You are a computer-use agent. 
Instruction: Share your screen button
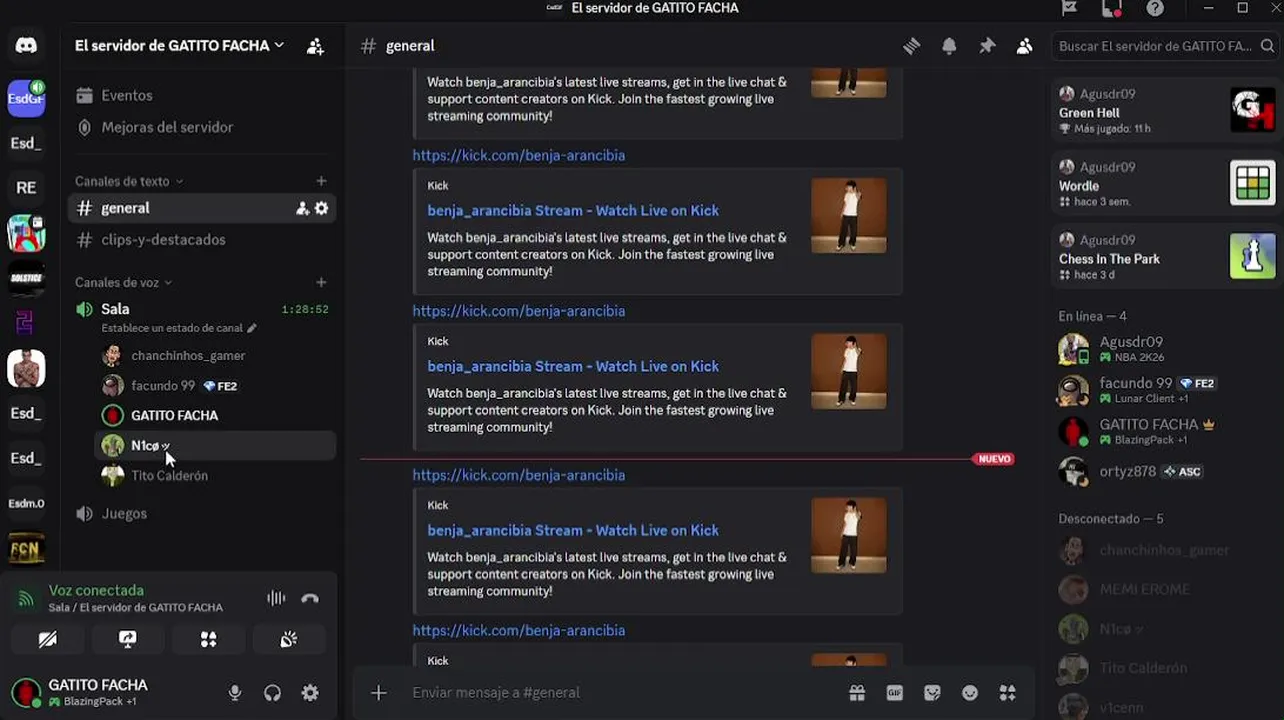click(x=128, y=639)
